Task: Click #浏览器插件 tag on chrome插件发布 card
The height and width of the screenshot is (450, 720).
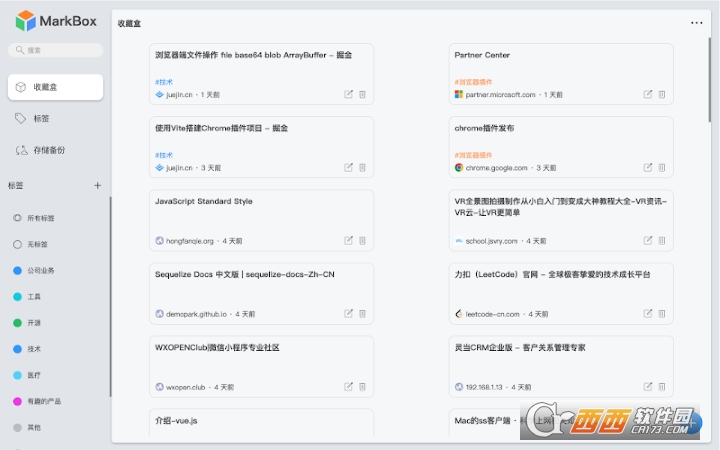Action: [473, 155]
